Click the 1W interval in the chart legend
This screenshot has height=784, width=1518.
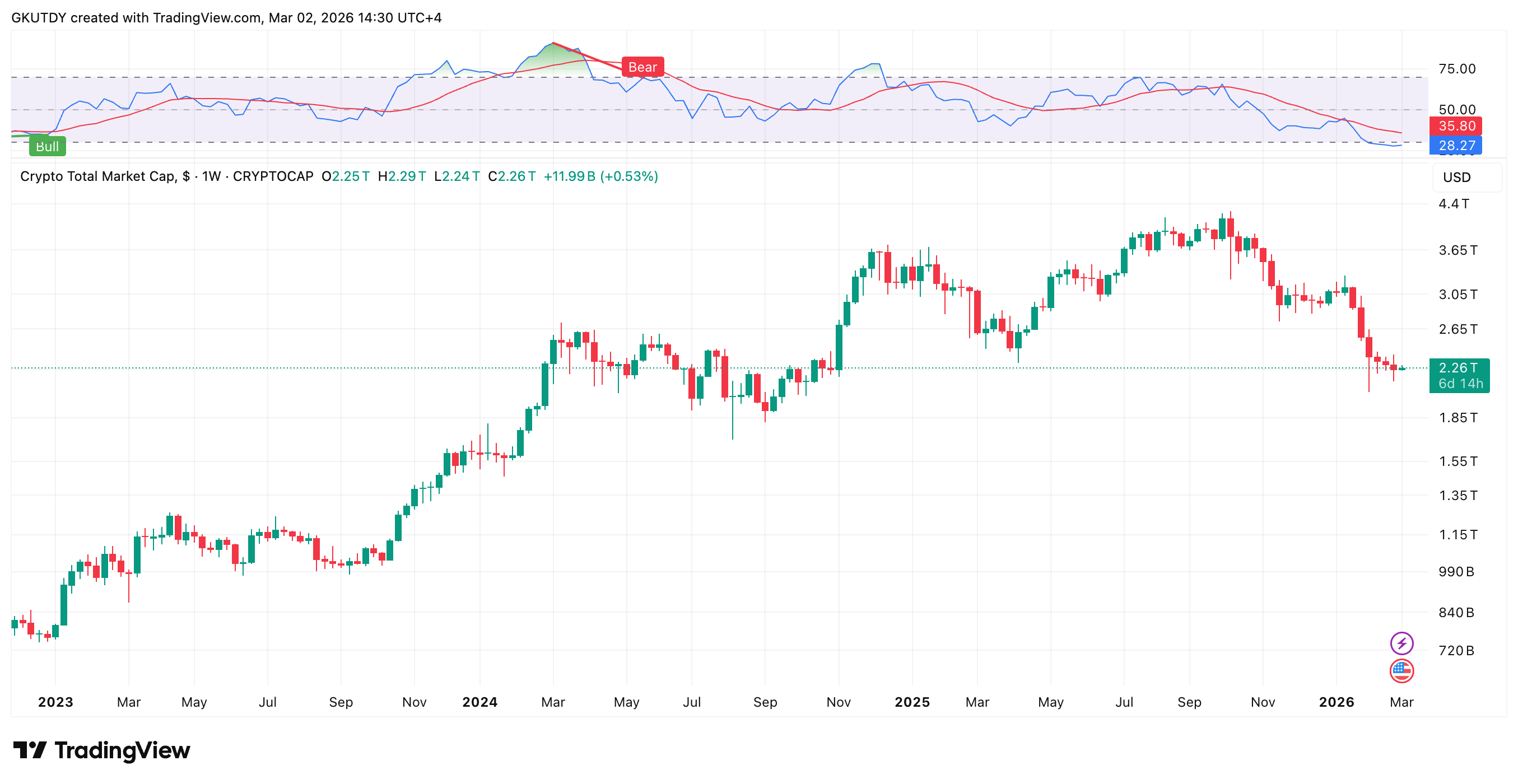(211, 176)
